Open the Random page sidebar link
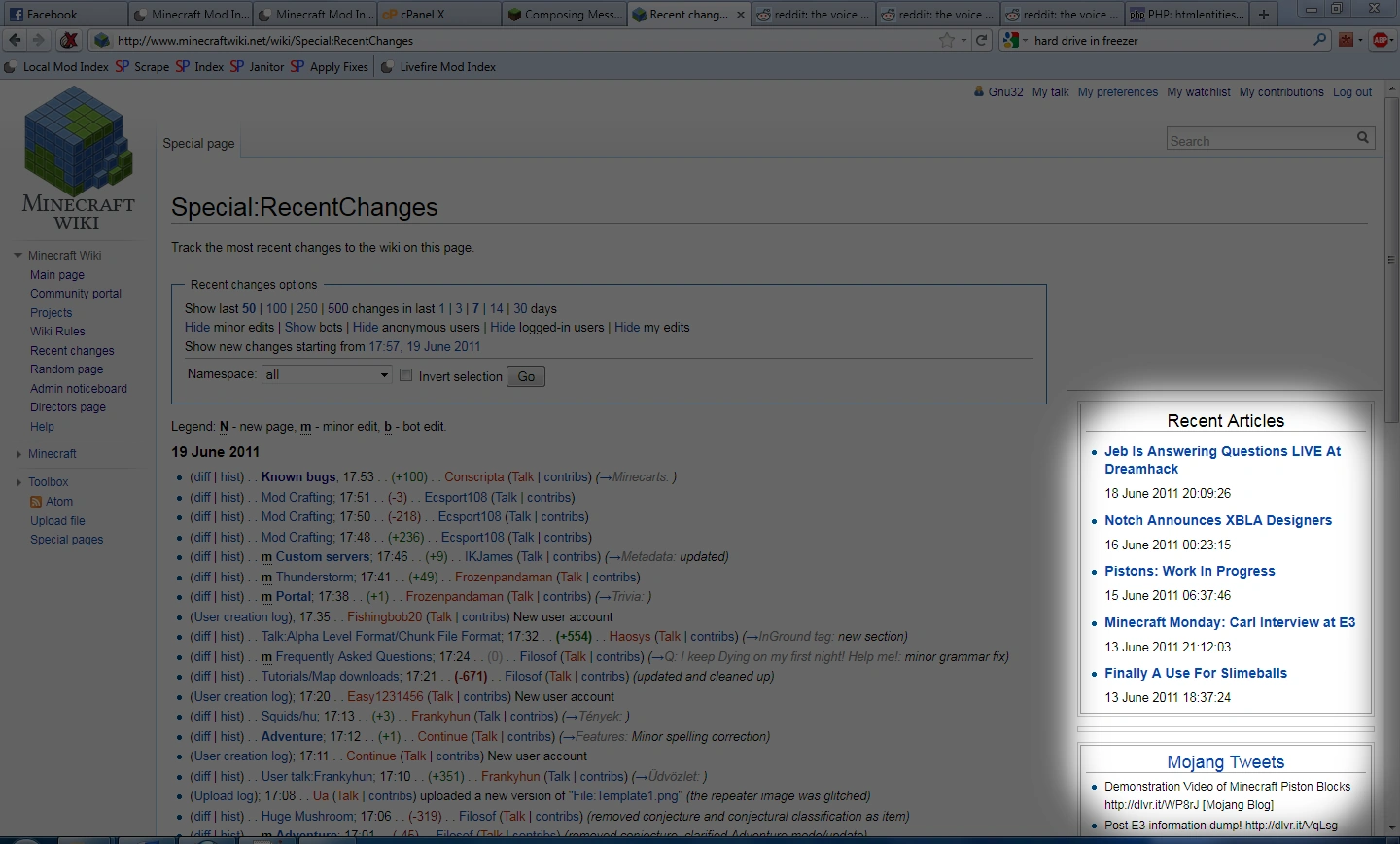 pos(66,369)
